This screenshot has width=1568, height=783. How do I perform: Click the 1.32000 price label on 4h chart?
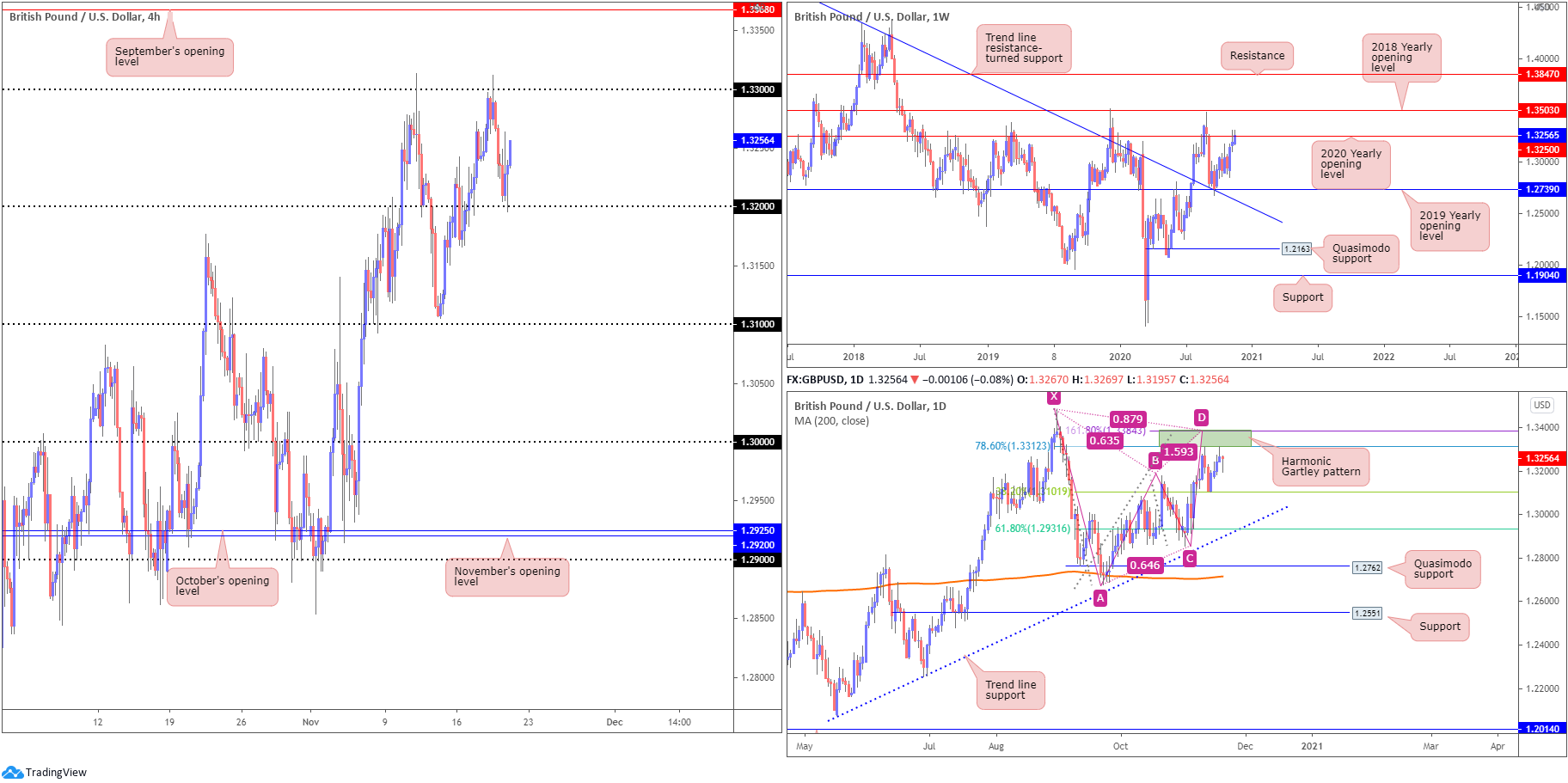pyautogui.click(x=757, y=206)
